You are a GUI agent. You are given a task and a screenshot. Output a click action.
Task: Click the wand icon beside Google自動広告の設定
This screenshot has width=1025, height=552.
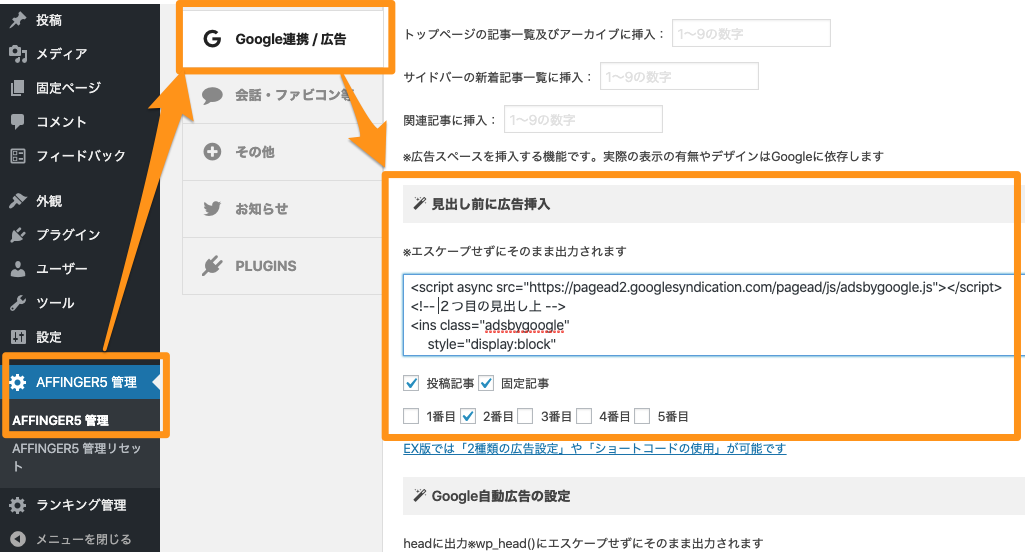[419, 495]
